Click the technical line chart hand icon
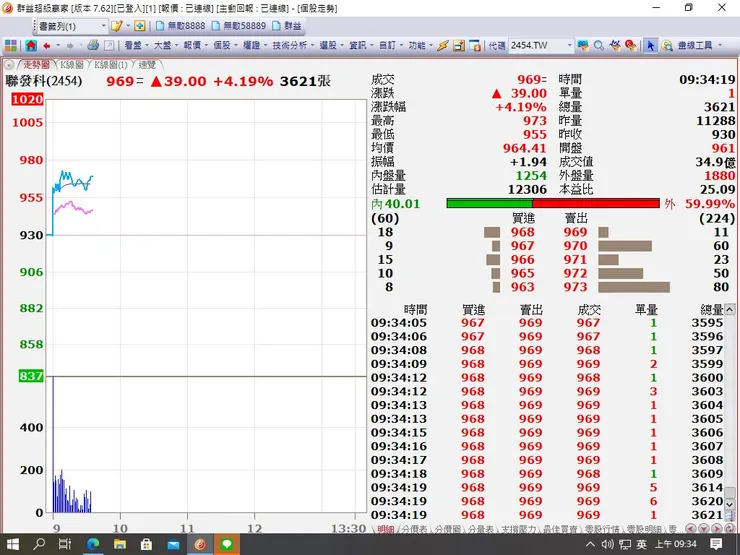 click(x=614, y=46)
